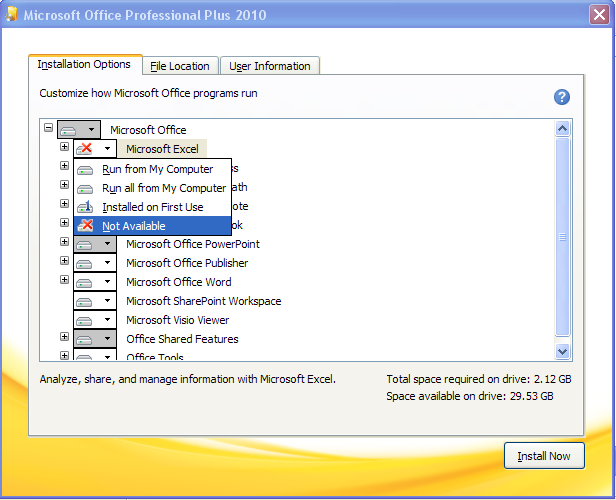Open install-state dropdown for Microsoft Excel
The image size is (616, 500).
pos(95,149)
